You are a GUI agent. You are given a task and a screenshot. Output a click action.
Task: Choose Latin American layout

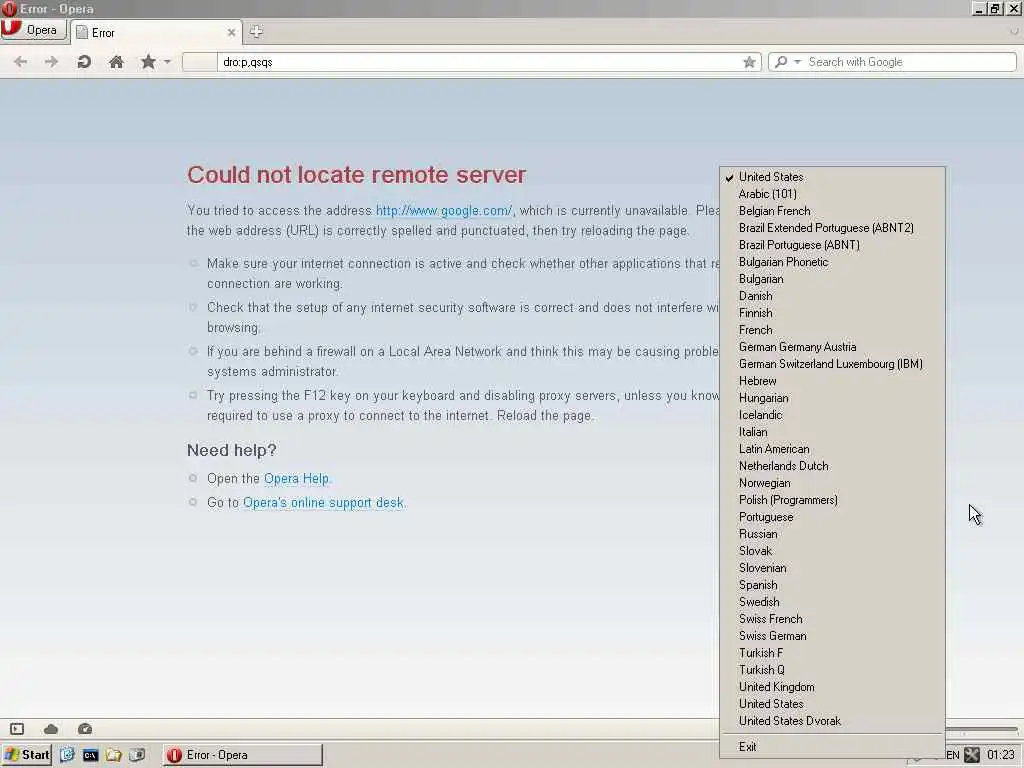(833, 449)
